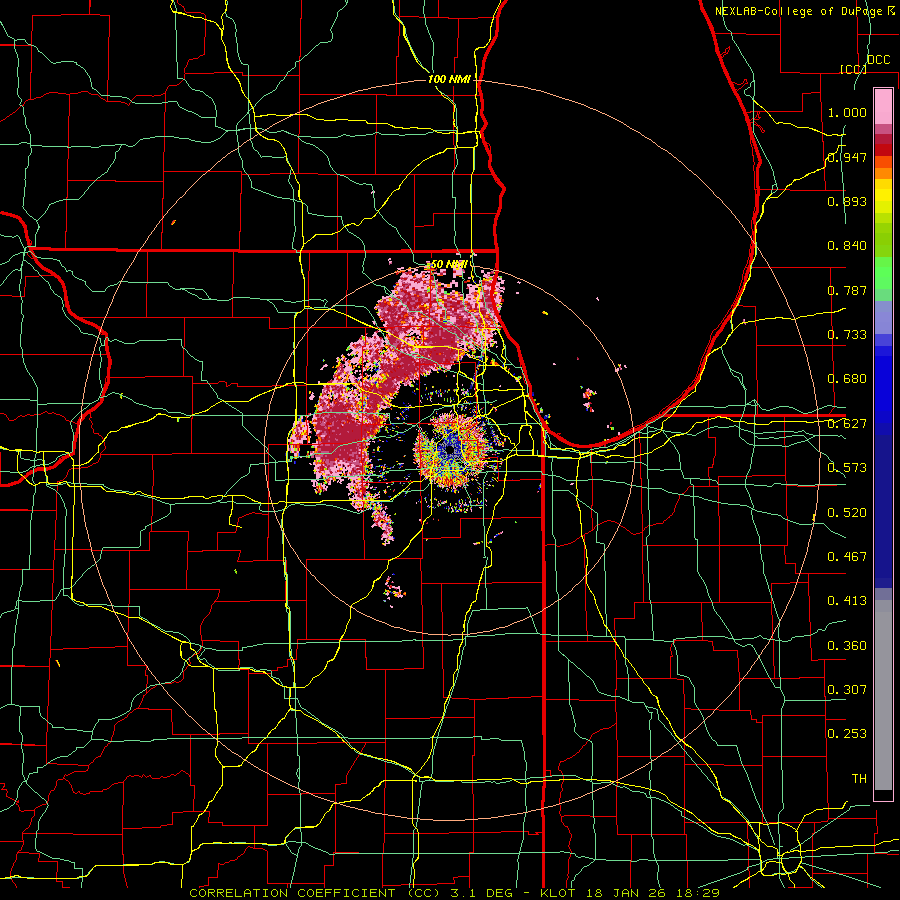Select the 0.627 color scale value
This screenshot has width=900, height=900.
coord(847,424)
